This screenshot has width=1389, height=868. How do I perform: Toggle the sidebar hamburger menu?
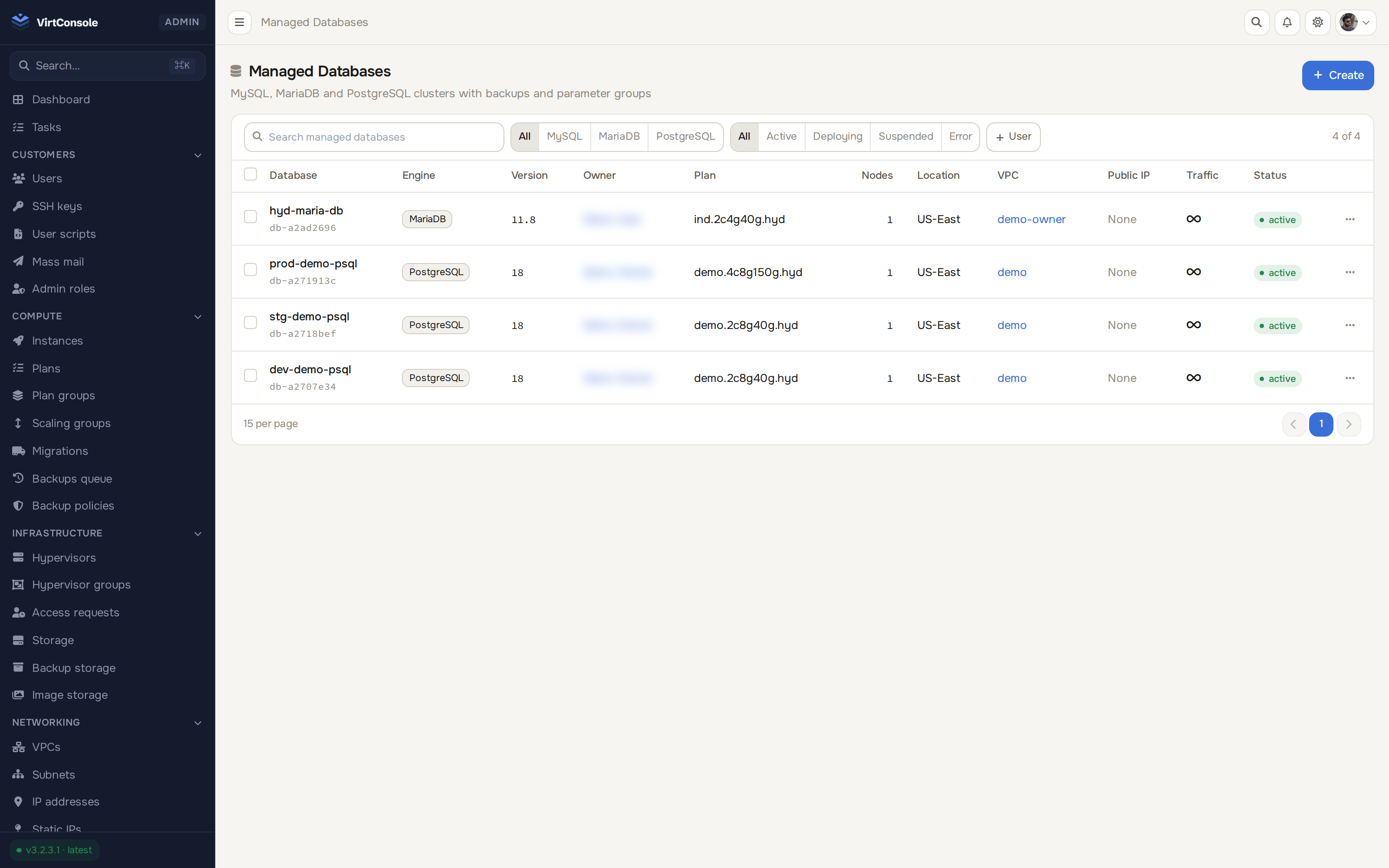click(239, 23)
